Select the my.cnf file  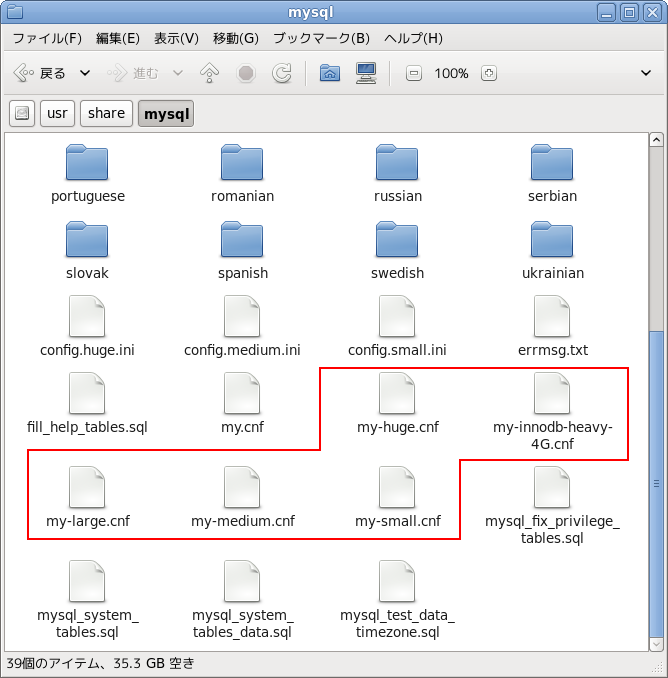[242, 404]
